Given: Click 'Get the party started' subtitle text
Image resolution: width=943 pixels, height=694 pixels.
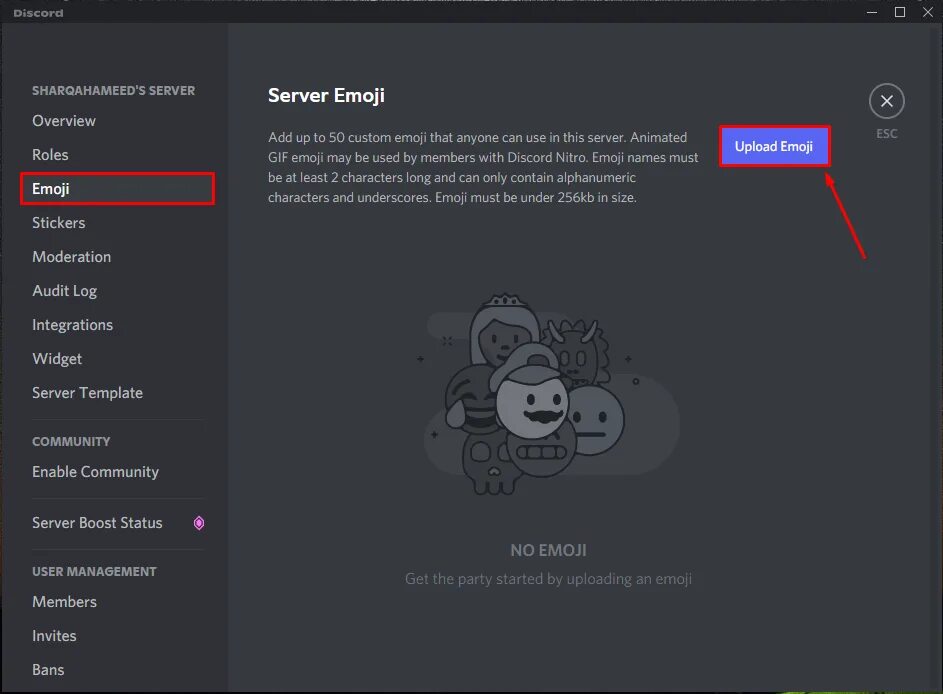Looking at the screenshot, I should click(x=548, y=579).
